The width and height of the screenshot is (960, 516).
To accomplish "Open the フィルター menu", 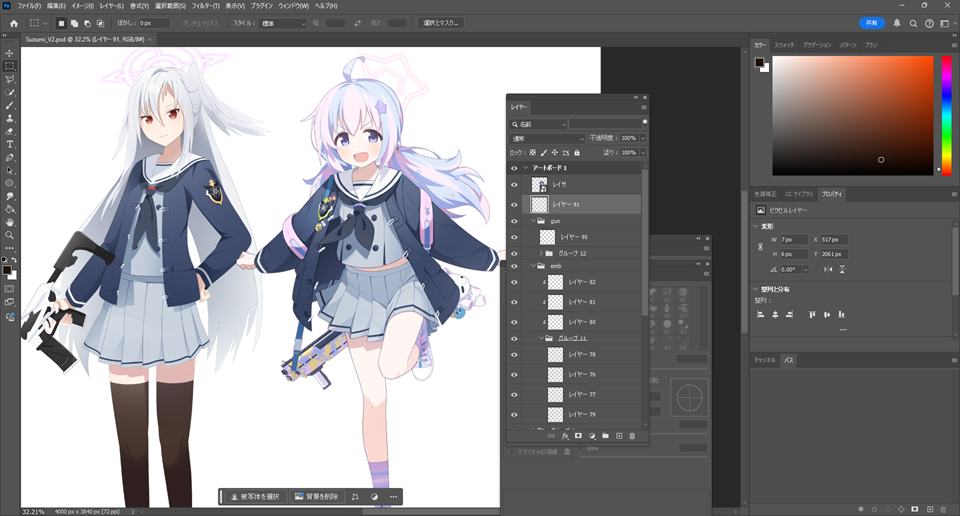I will (204, 6).
